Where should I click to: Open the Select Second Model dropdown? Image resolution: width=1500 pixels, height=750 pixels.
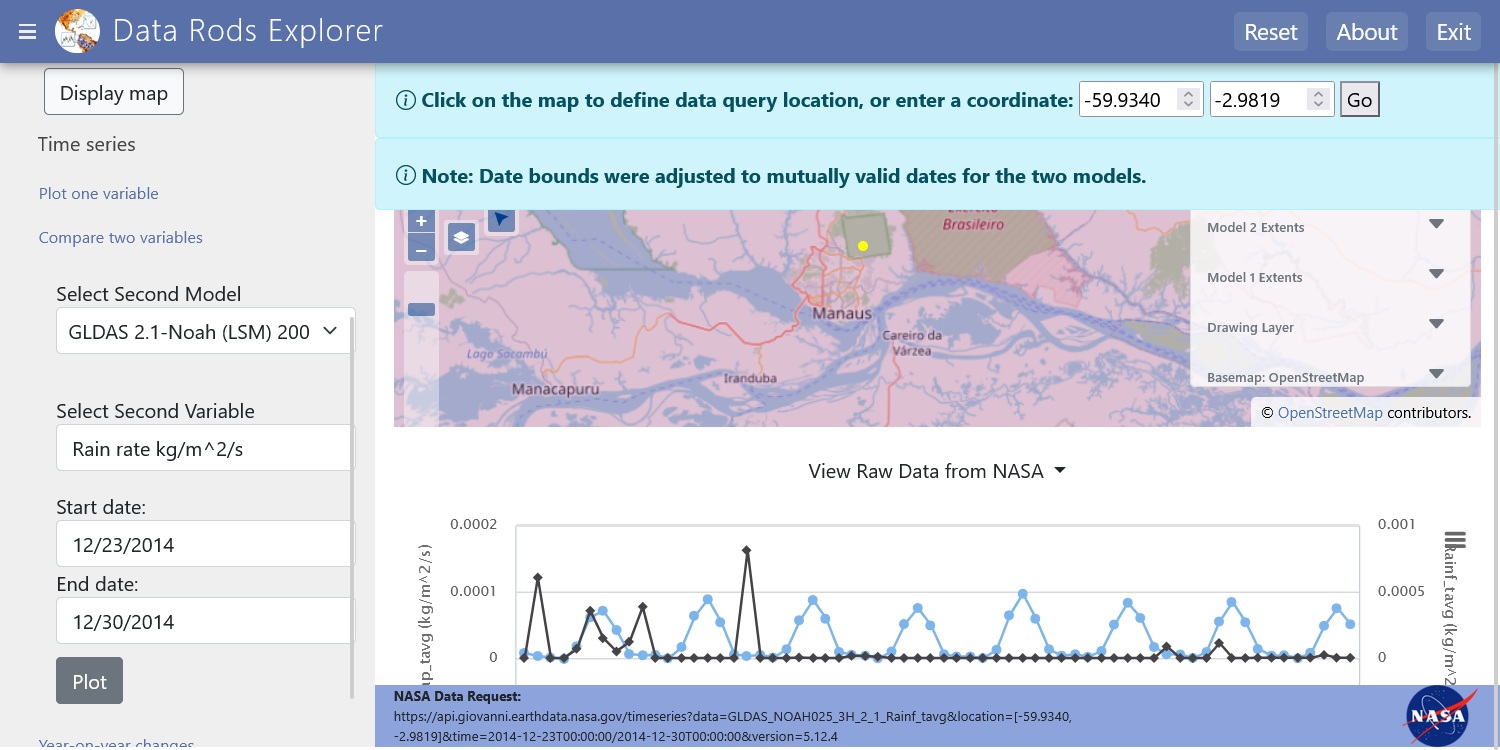204,331
